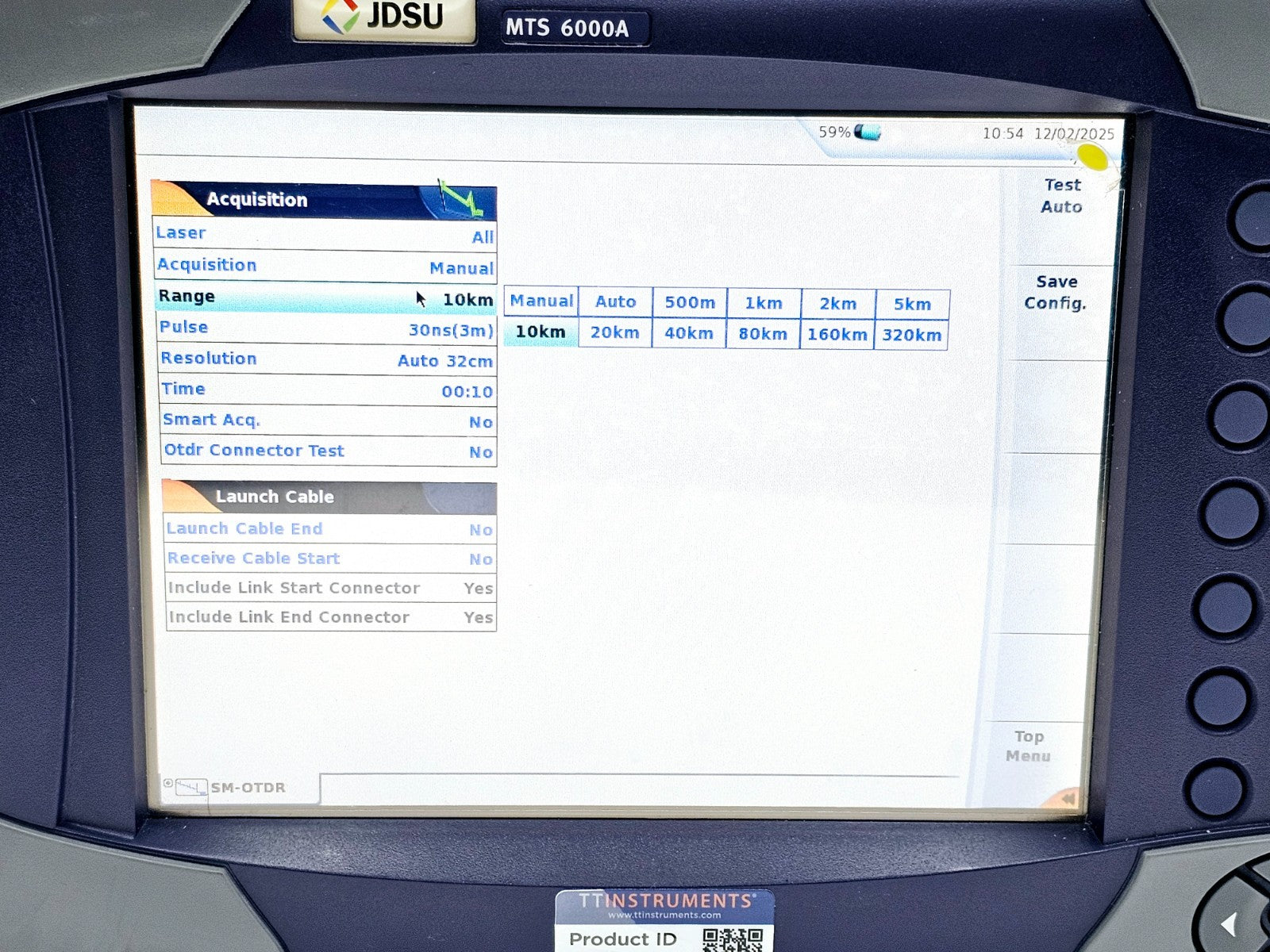
Task: Open the Resolution setting row
Action: tap(327, 359)
